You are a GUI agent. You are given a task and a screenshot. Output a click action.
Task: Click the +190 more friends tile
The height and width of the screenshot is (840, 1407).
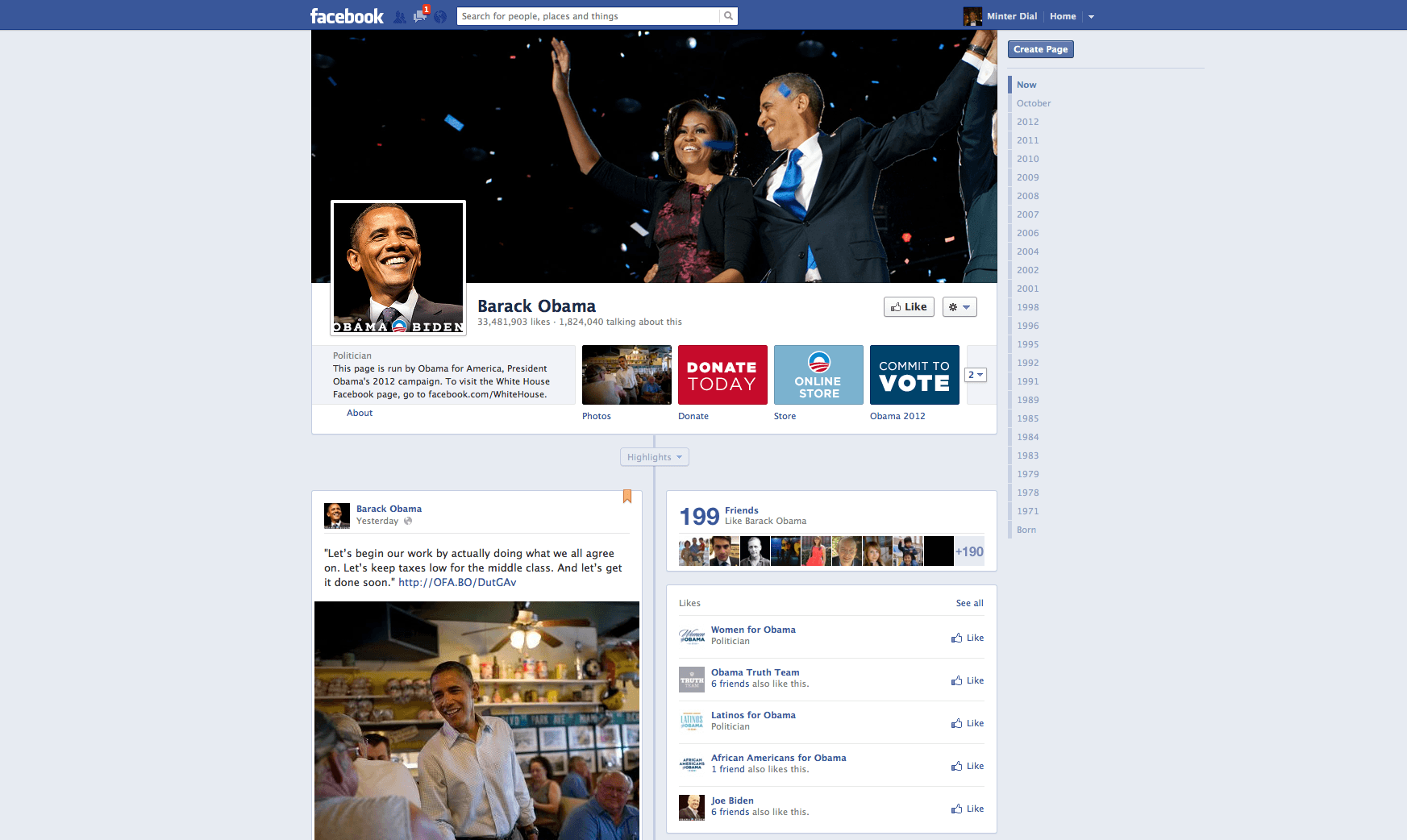pyautogui.click(x=969, y=551)
